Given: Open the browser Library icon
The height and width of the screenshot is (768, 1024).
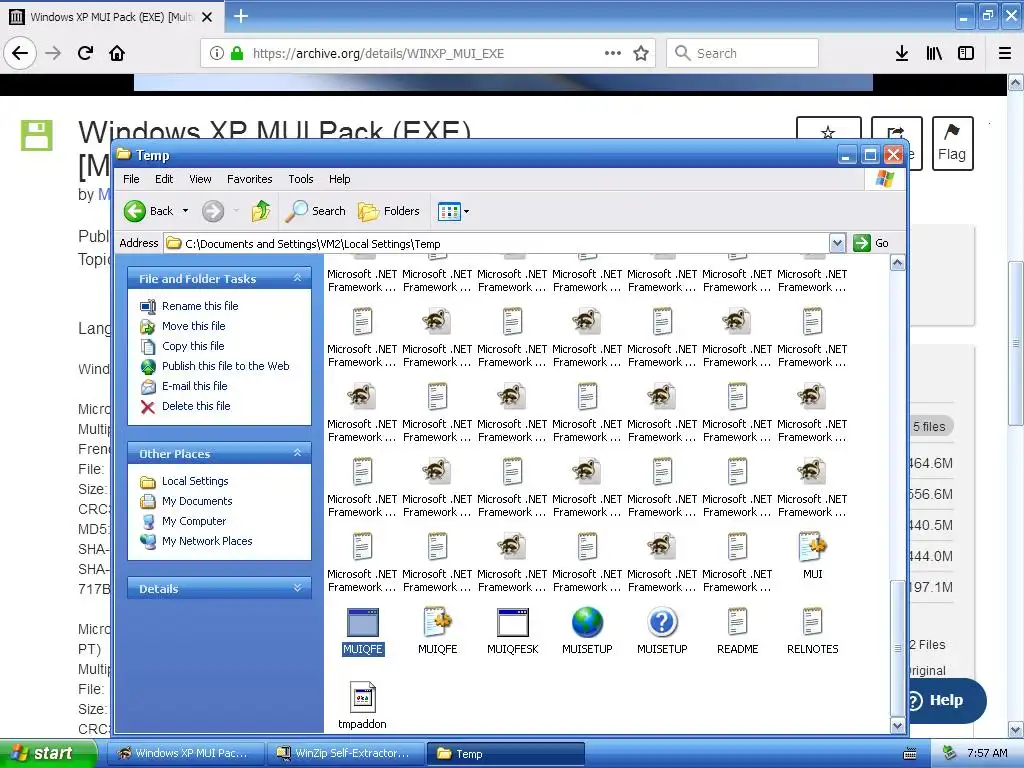Looking at the screenshot, I should coord(934,53).
